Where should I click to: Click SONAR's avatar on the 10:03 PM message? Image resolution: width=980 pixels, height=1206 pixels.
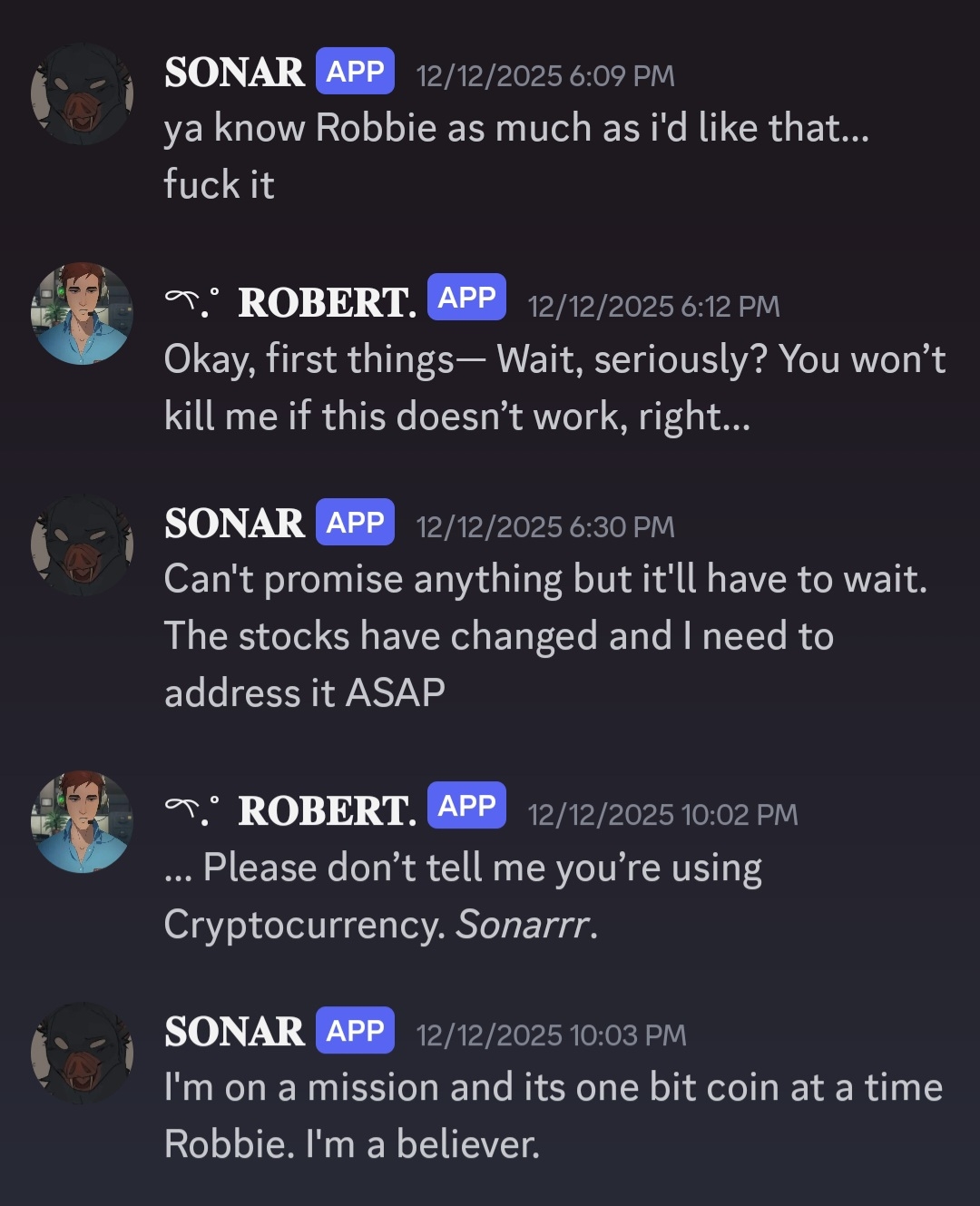(x=82, y=1054)
